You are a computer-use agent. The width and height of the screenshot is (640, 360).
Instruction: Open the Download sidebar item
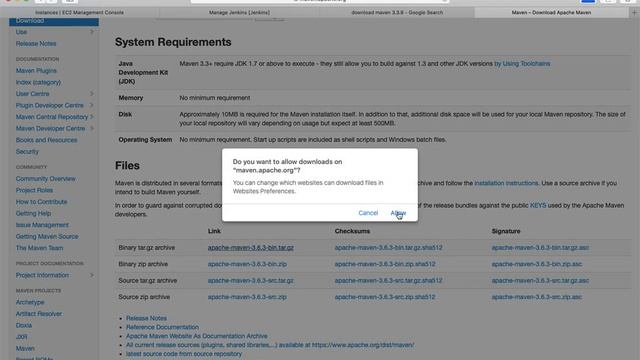(x=54, y=21)
